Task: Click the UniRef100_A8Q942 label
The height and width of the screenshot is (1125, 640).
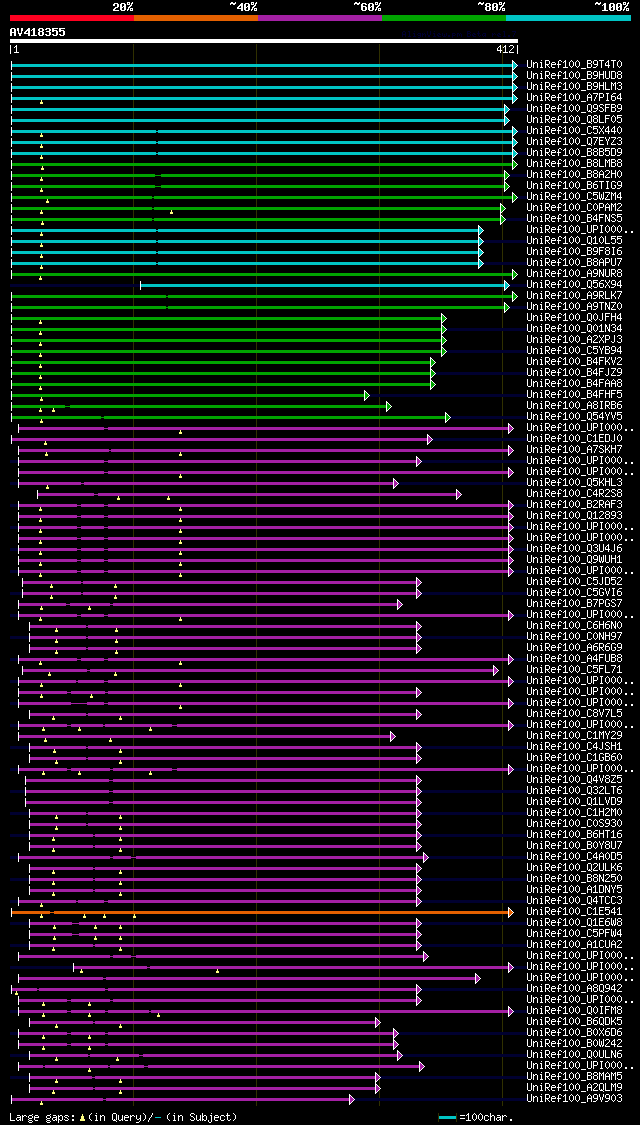Action: 574,988
